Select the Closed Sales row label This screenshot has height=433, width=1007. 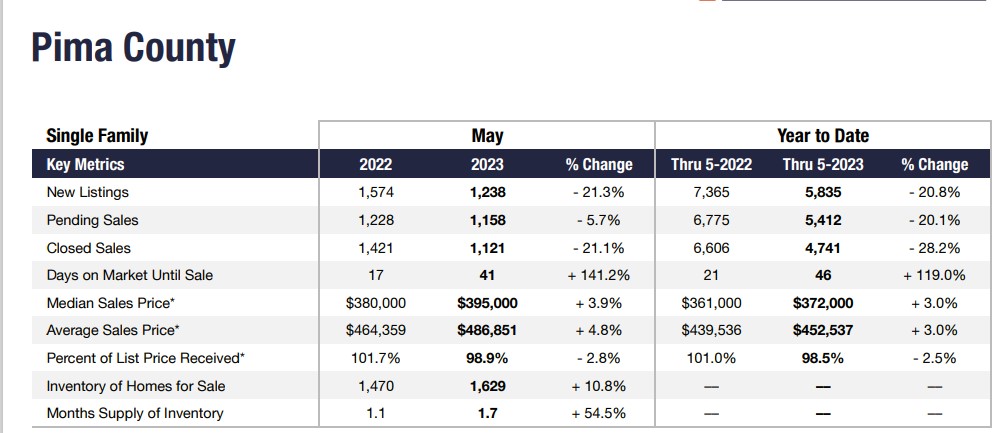[x=89, y=248]
